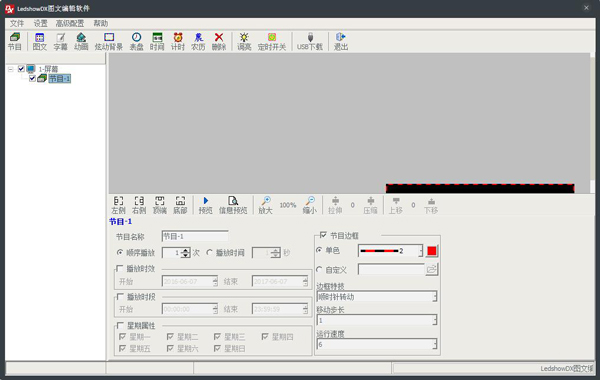Open the 播放时效 end date picker

[x=305, y=282]
